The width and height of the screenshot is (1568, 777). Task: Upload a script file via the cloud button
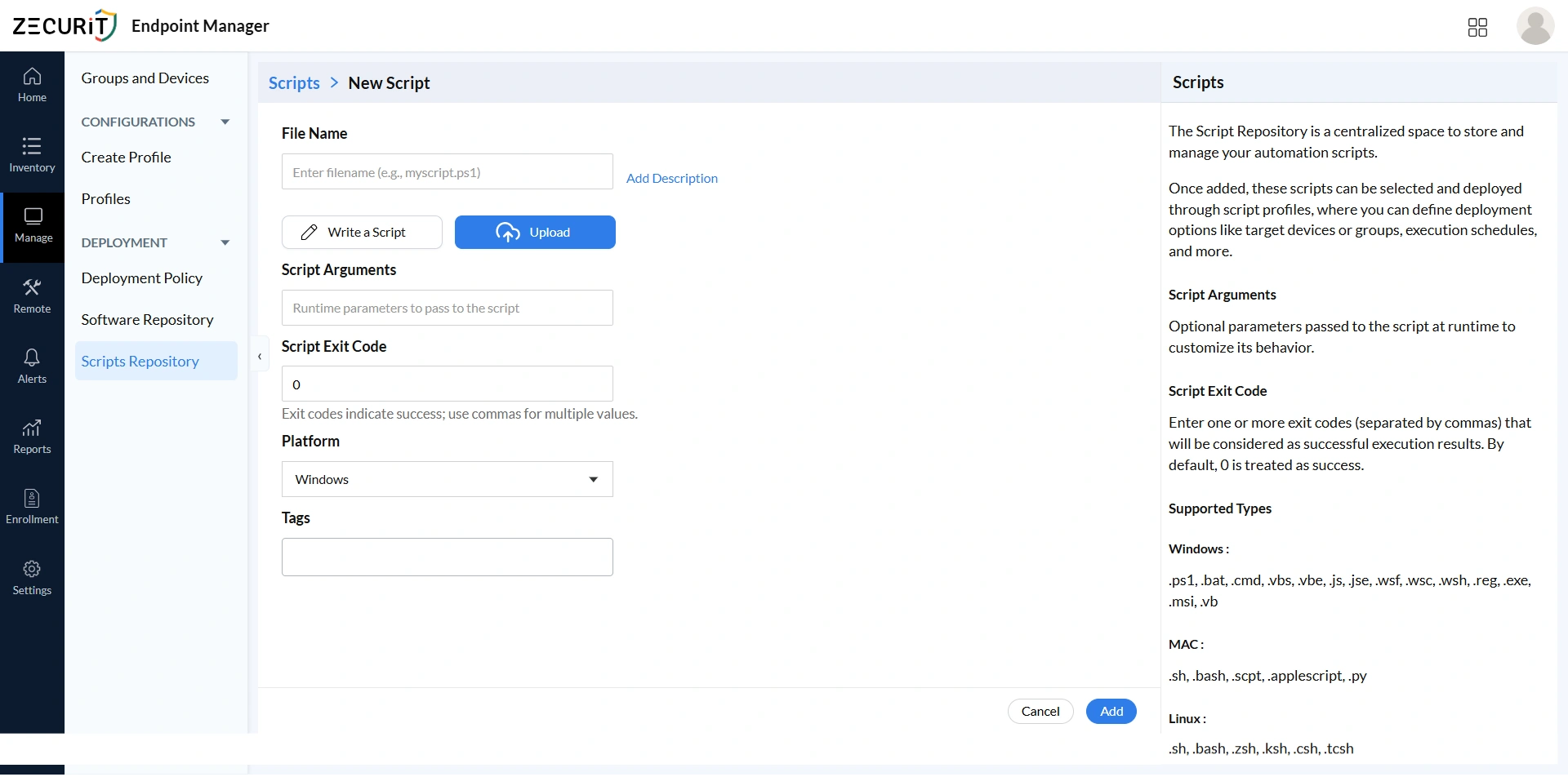tap(534, 232)
